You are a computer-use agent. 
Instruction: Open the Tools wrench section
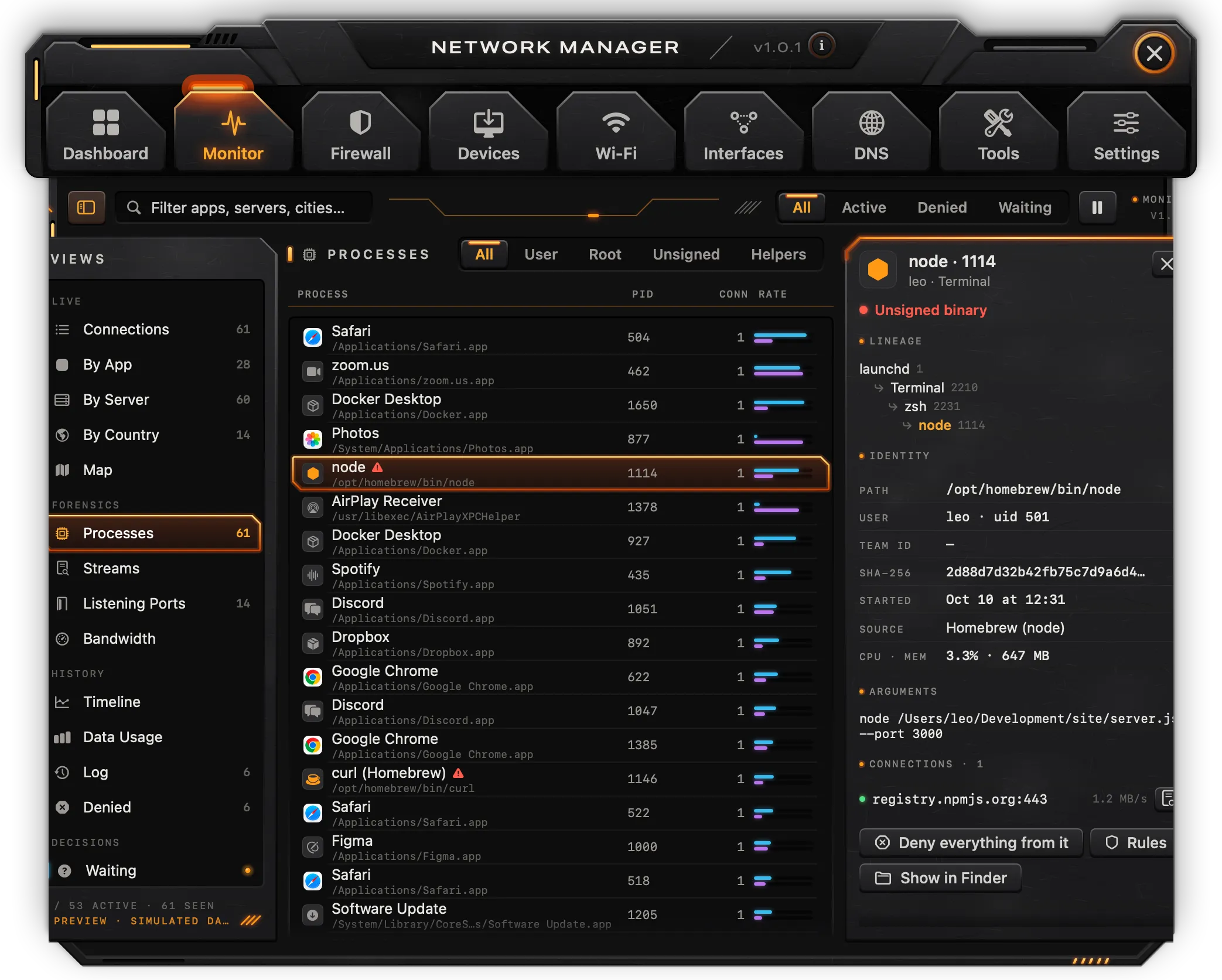998,134
